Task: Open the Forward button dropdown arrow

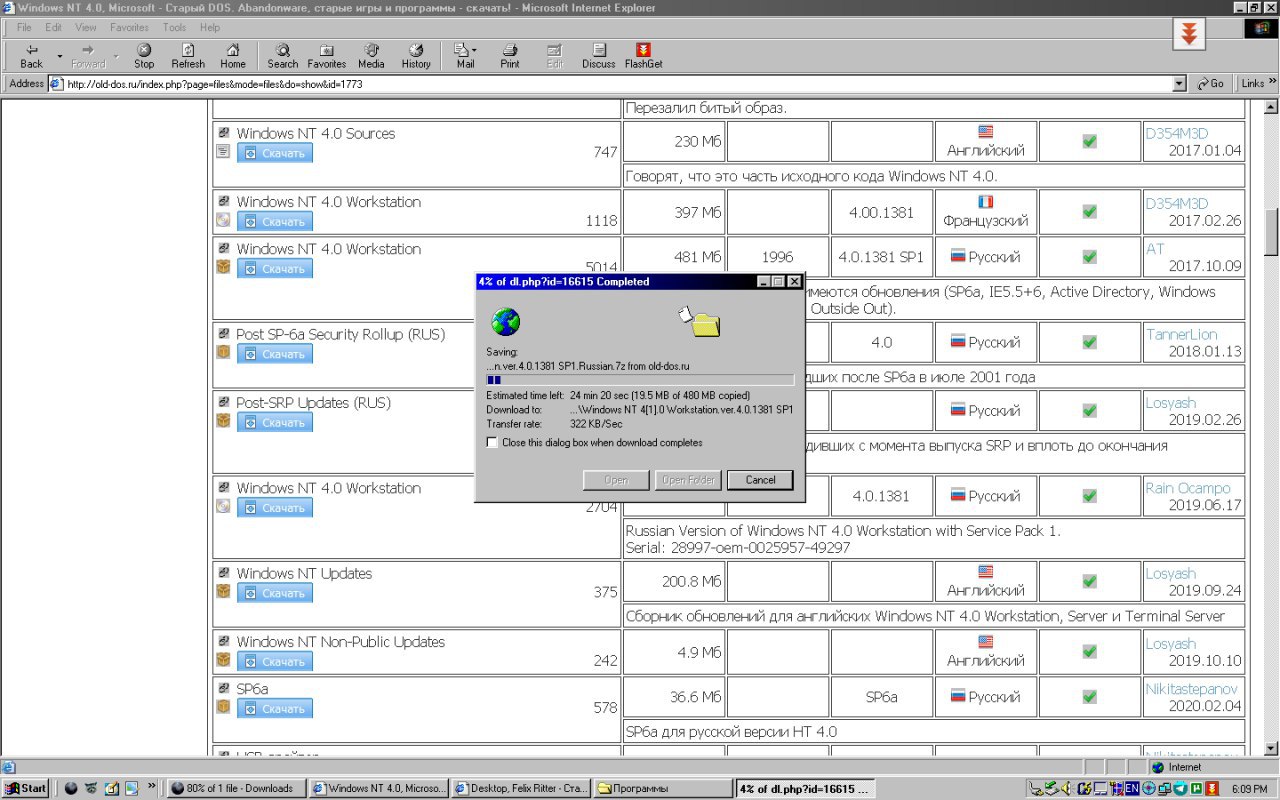Action: [115, 56]
